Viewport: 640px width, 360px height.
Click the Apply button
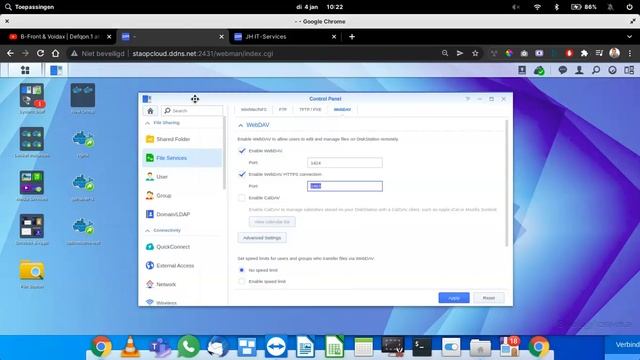pos(454,298)
